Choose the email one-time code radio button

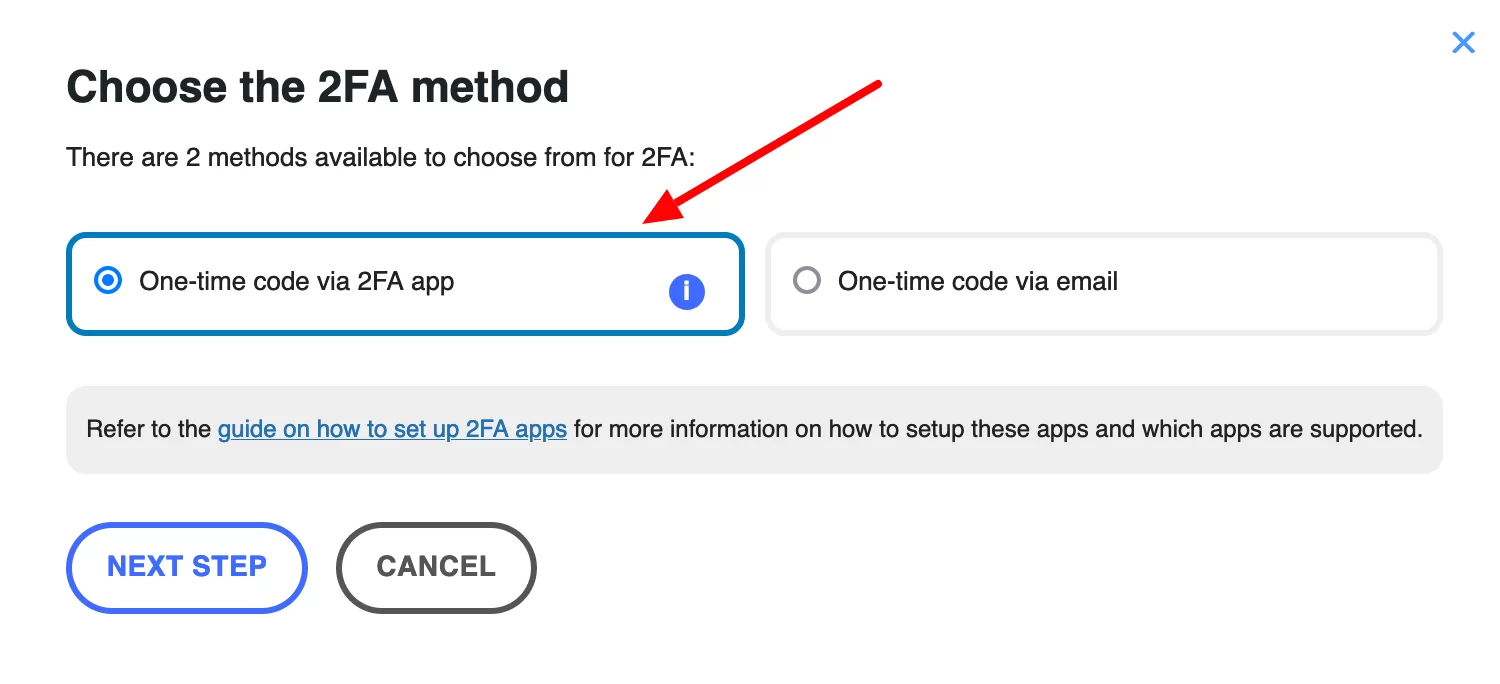click(806, 281)
